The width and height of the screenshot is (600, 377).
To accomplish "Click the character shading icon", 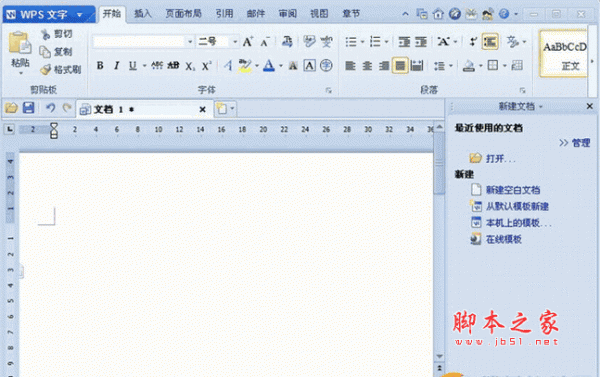I will [293, 66].
